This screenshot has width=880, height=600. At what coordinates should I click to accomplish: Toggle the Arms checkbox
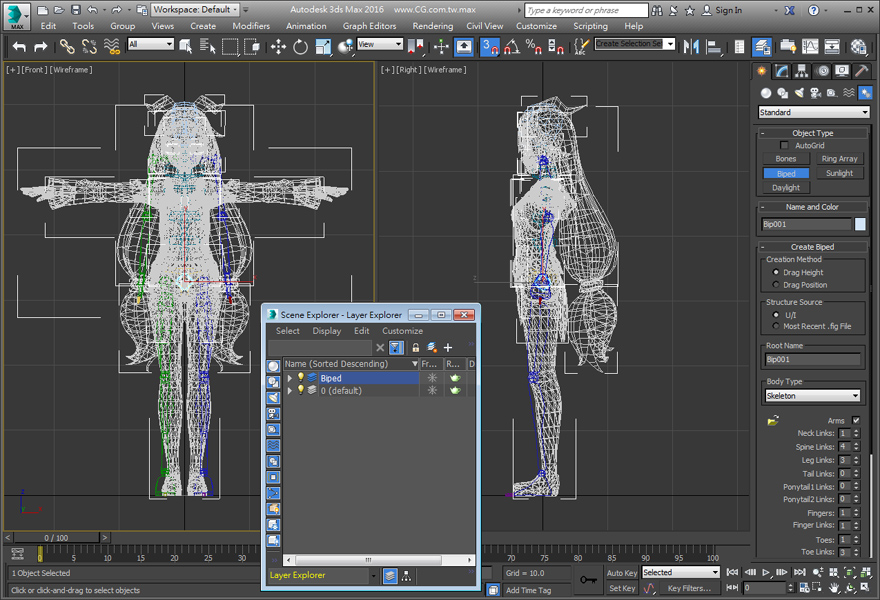click(856, 420)
